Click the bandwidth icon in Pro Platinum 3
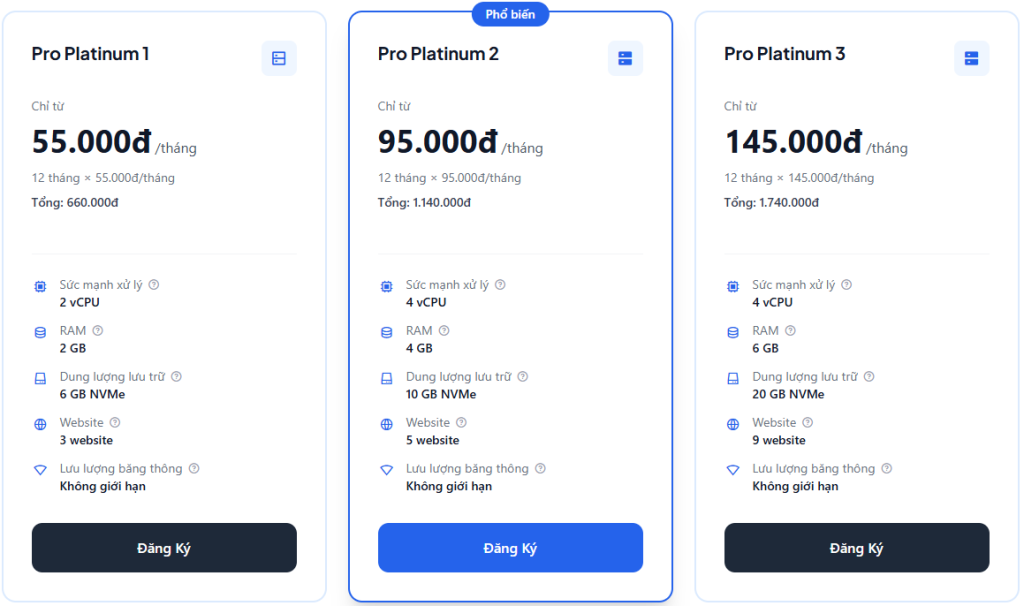Screen dimensions: 1024x606 click(x=733, y=470)
